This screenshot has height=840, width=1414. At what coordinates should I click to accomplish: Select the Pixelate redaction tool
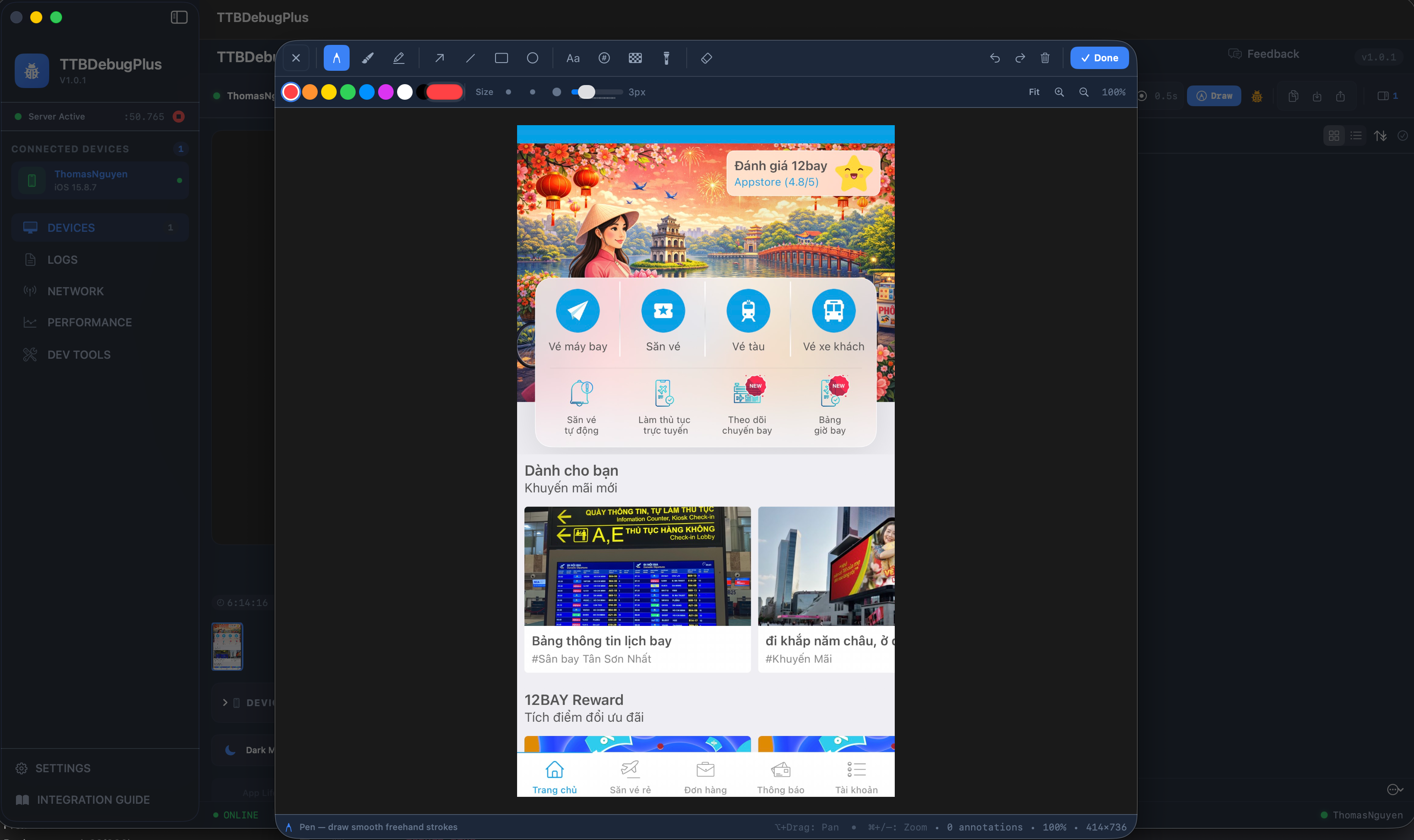(635, 58)
